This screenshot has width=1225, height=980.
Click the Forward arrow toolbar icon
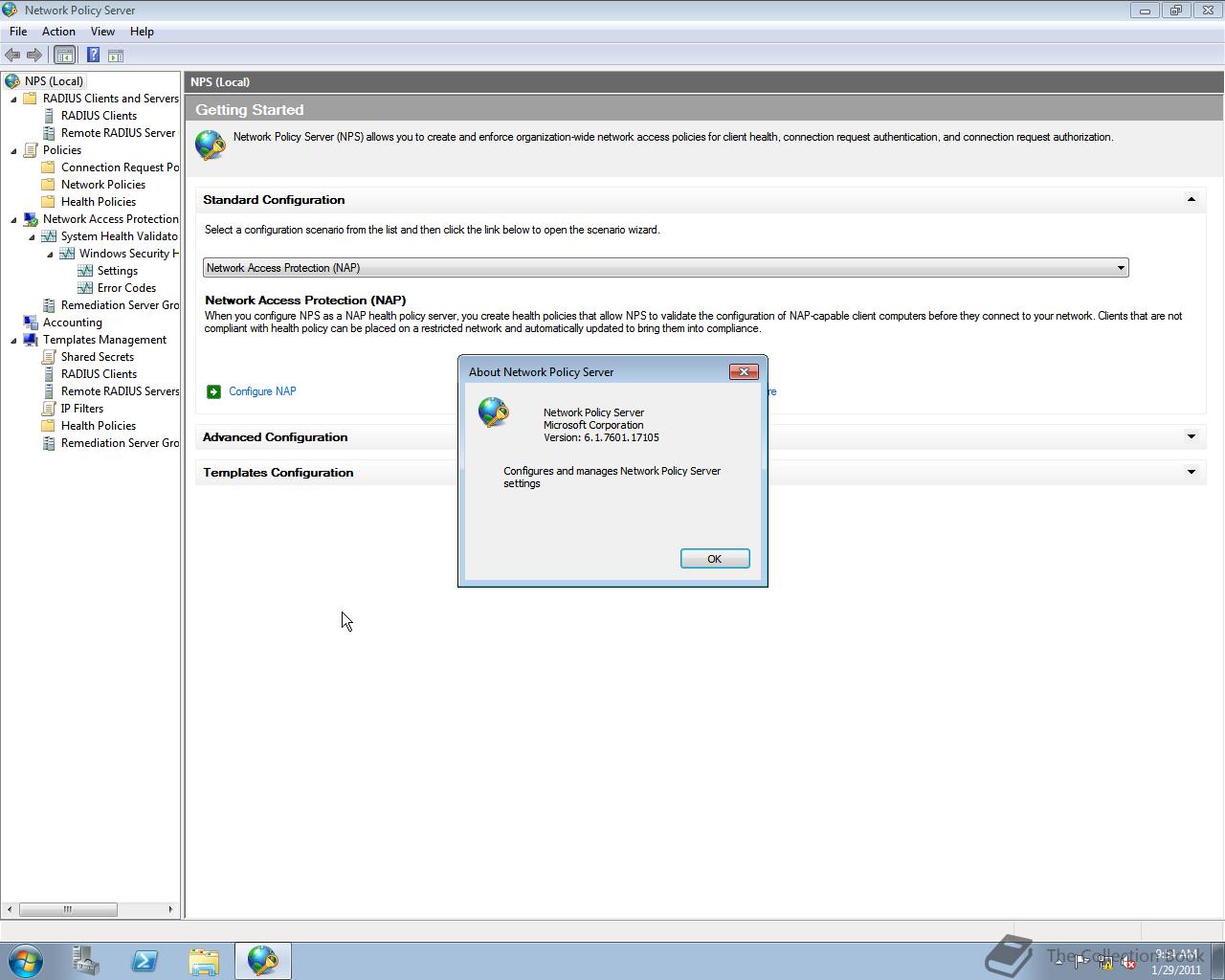click(x=34, y=56)
